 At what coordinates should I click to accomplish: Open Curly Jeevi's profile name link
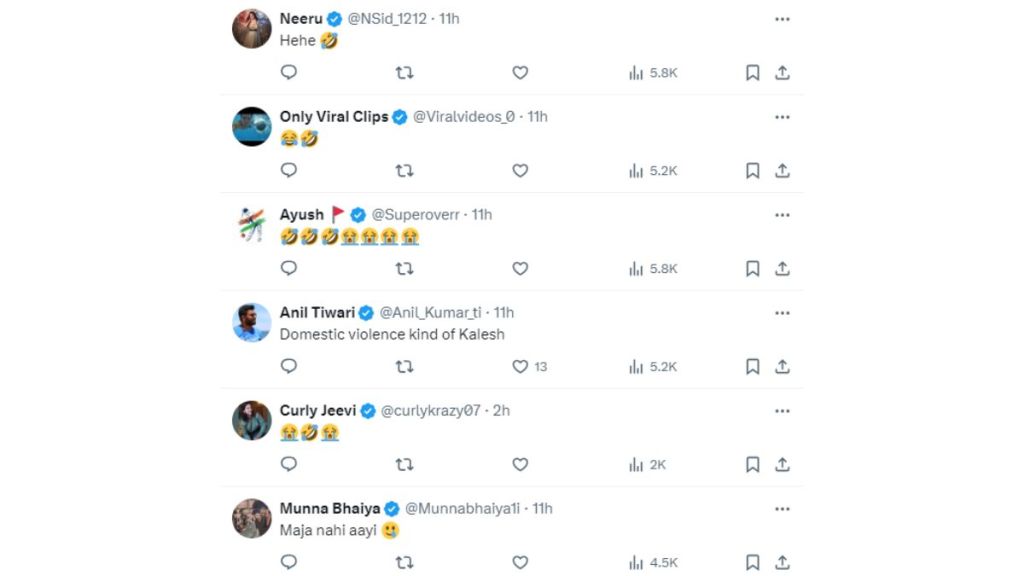pyautogui.click(x=317, y=411)
